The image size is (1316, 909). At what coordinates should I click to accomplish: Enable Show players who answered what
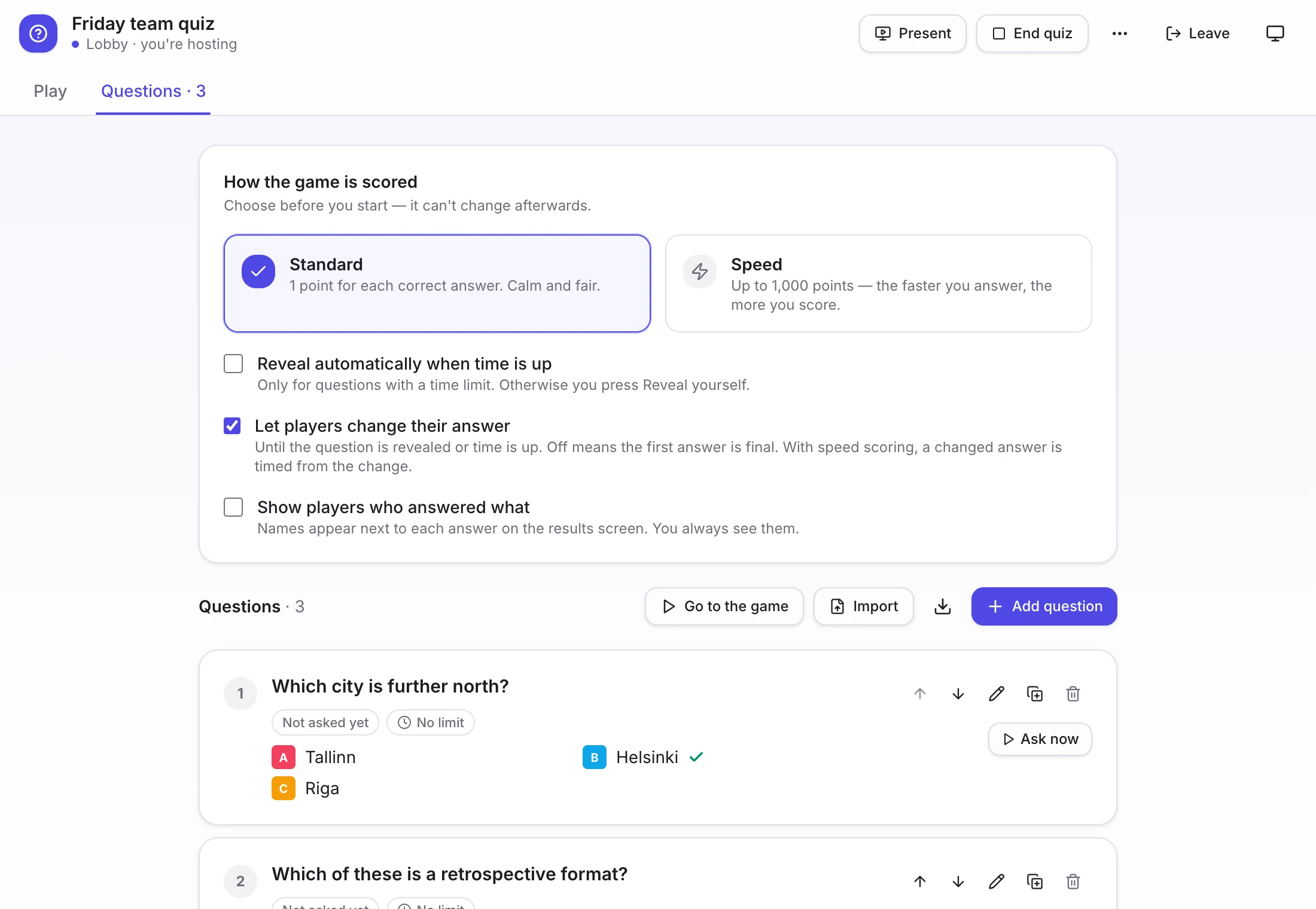click(x=233, y=507)
